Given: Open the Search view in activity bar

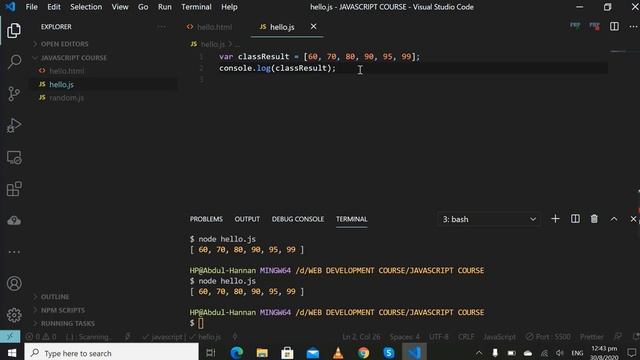Looking at the screenshot, I should coord(14,62).
